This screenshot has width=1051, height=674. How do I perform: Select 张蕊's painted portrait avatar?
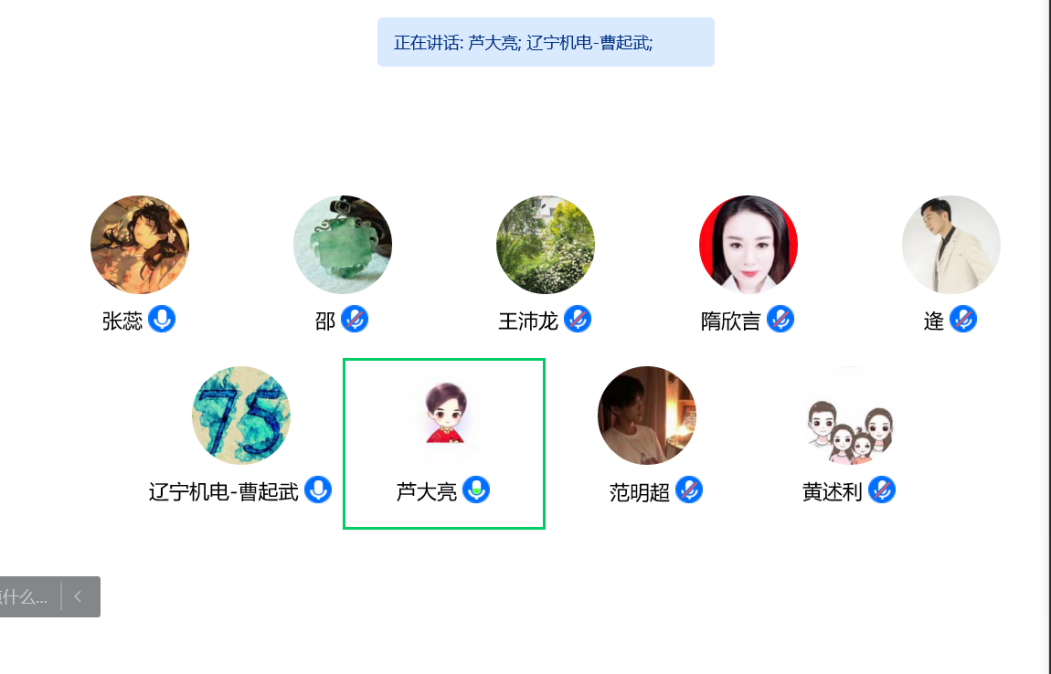(x=139, y=245)
